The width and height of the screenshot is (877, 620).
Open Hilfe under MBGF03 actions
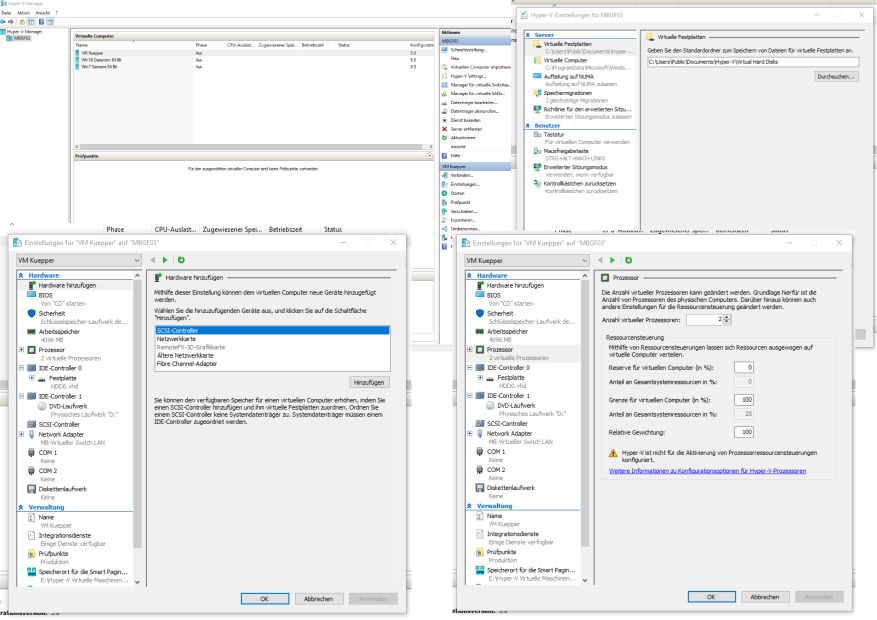[455, 155]
